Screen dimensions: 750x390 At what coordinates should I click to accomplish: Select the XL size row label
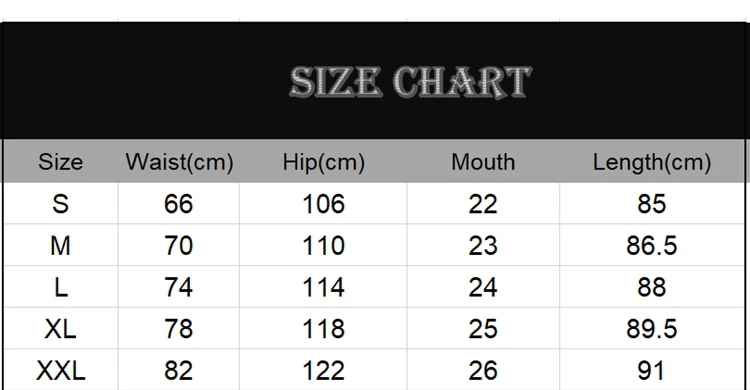[x=60, y=329]
